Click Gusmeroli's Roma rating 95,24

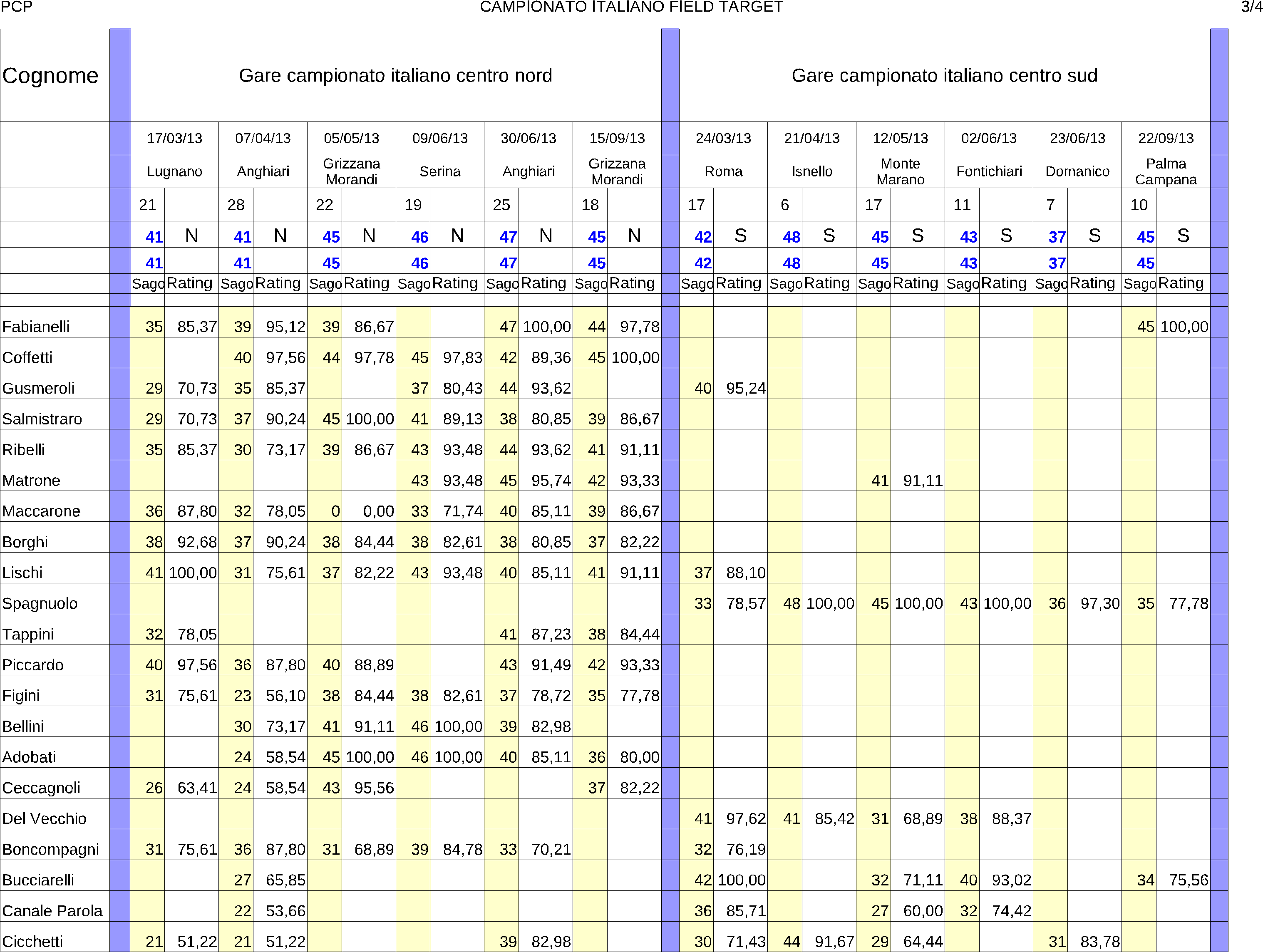(x=746, y=388)
